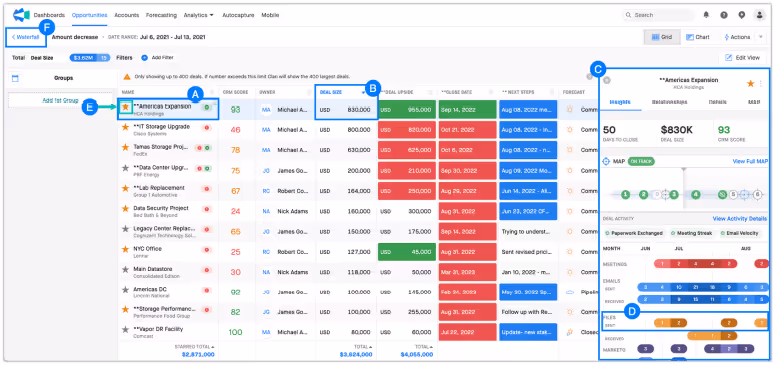Open the user profile avatar icon
Viewport: 773px width, 365px height.
tap(760, 15)
